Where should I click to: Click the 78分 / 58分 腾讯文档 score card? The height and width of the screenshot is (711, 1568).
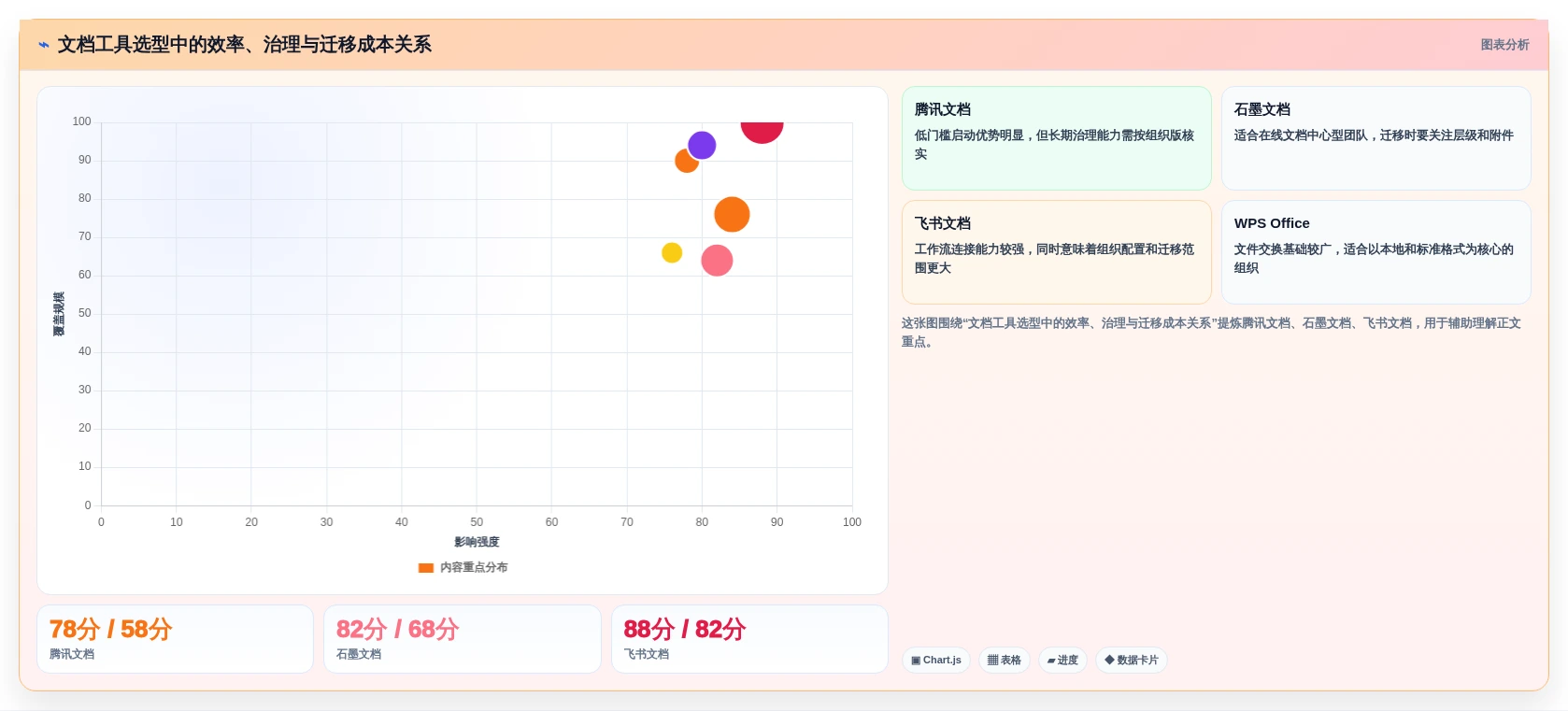coord(175,639)
